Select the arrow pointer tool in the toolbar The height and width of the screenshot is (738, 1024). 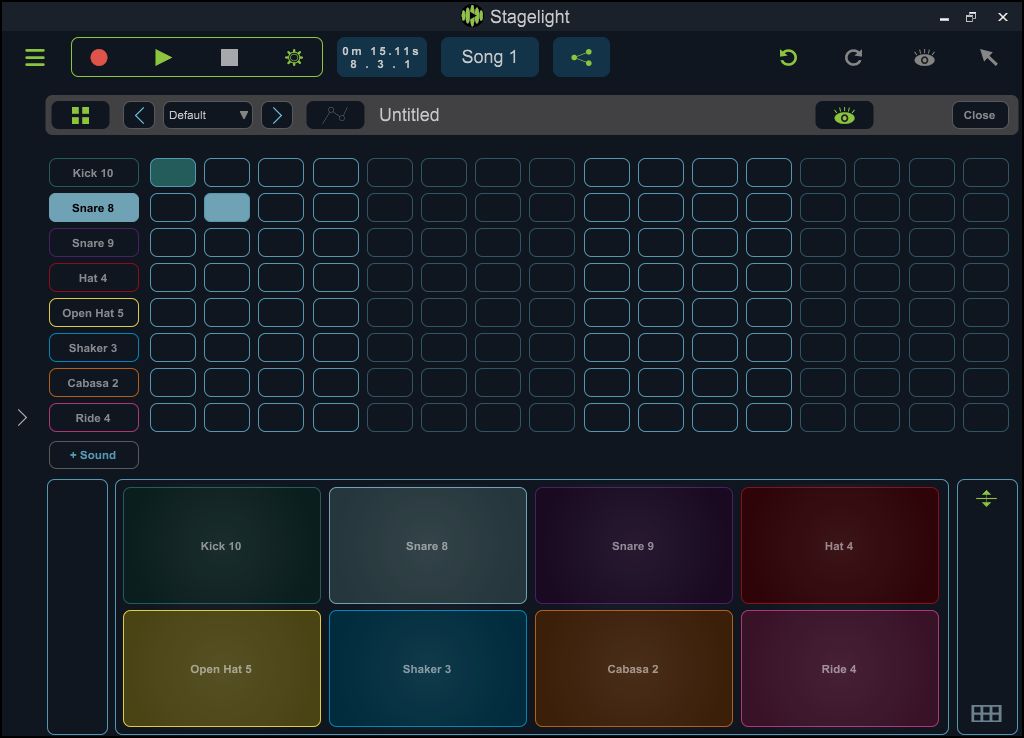pyautogui.click(x=988, y=57)
